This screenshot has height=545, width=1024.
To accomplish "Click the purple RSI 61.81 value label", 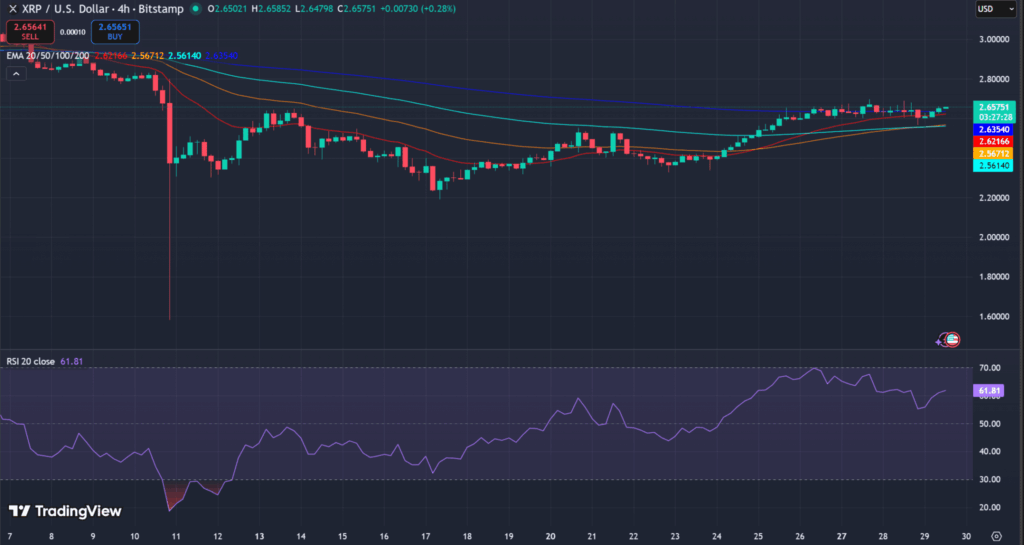I will pyautogui.click(x=989, y=391).
